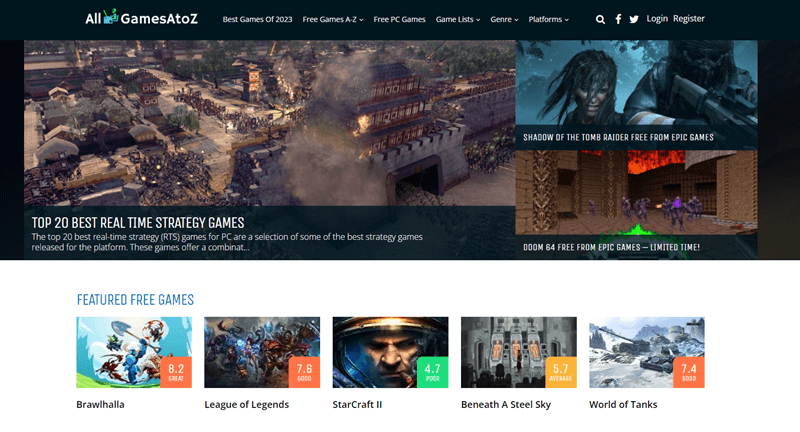Click the StarCraft II title link
This screenshot has height=432, width=800.
pos(357,404)
